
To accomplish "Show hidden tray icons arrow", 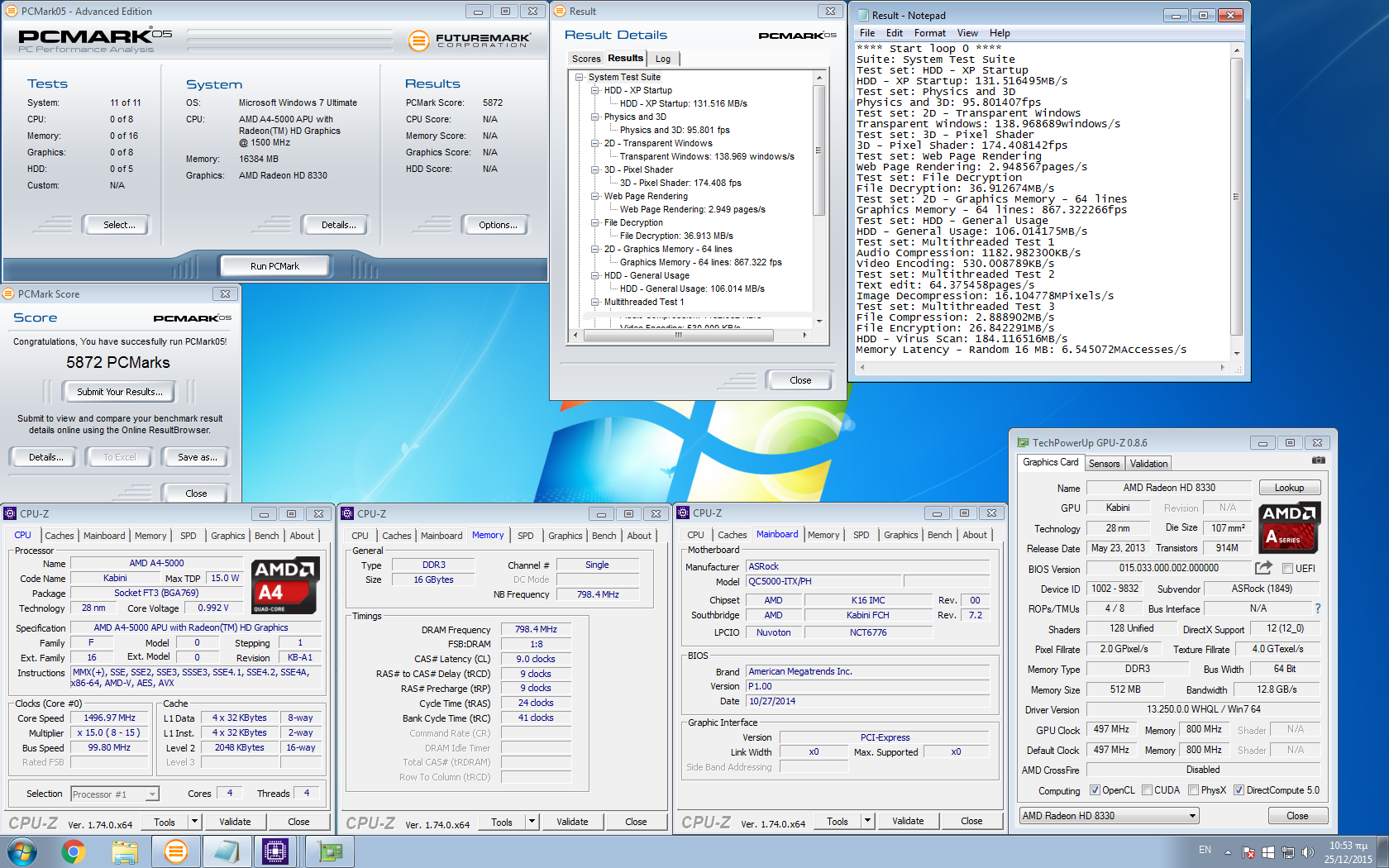I will 1228,852.
